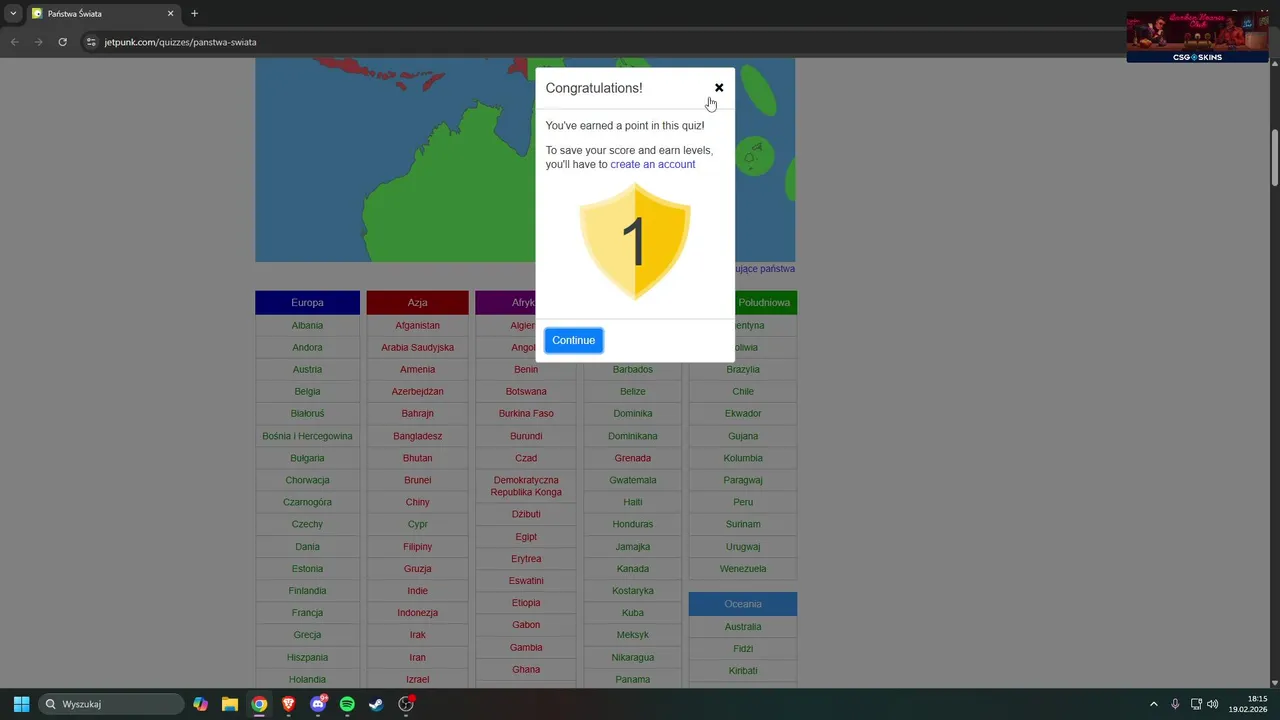Select Indonezja in the Azja list

click(417, 613)
